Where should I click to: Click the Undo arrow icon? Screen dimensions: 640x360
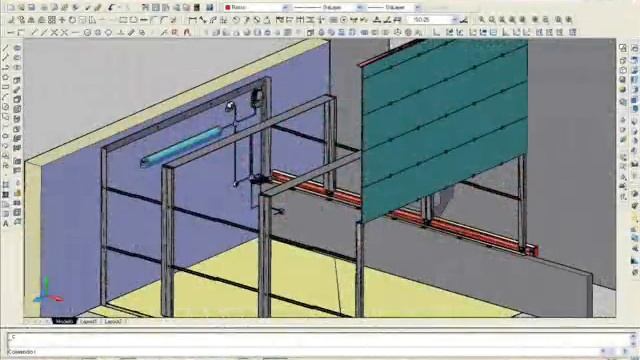click(x=112, y=7)
